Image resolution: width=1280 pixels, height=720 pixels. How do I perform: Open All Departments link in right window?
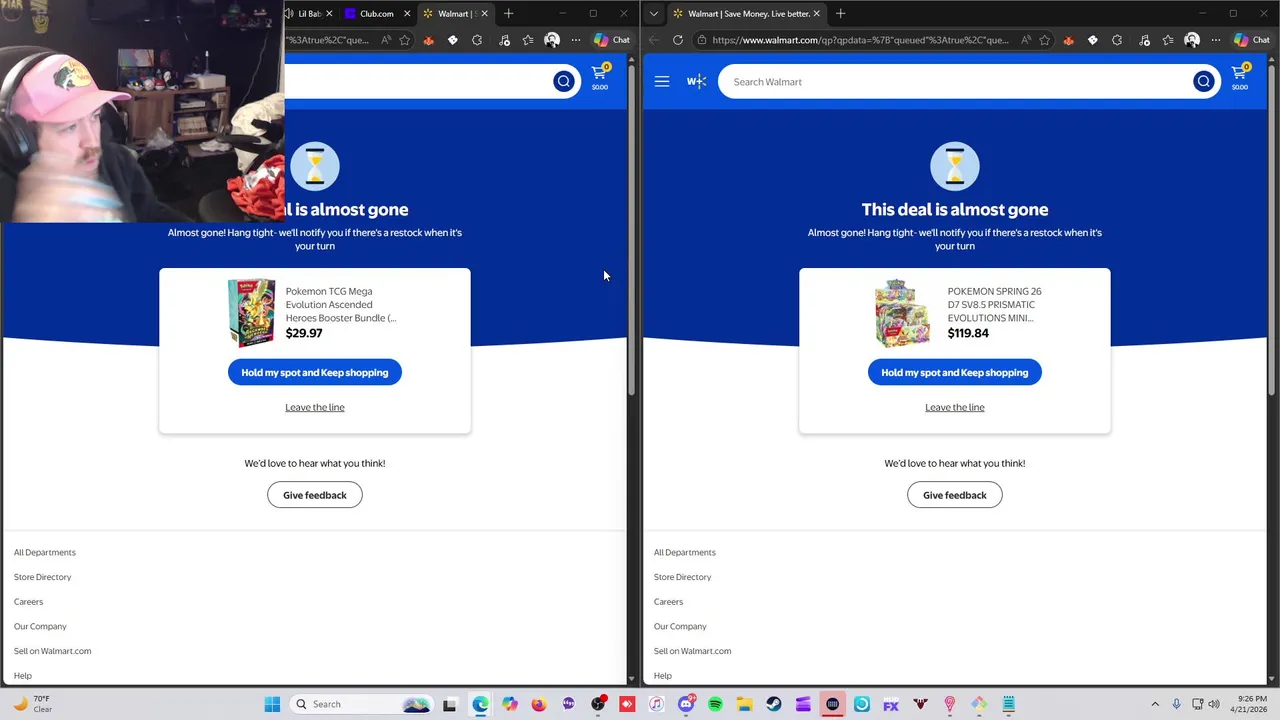pyautogui.click(x=685, y=552)
